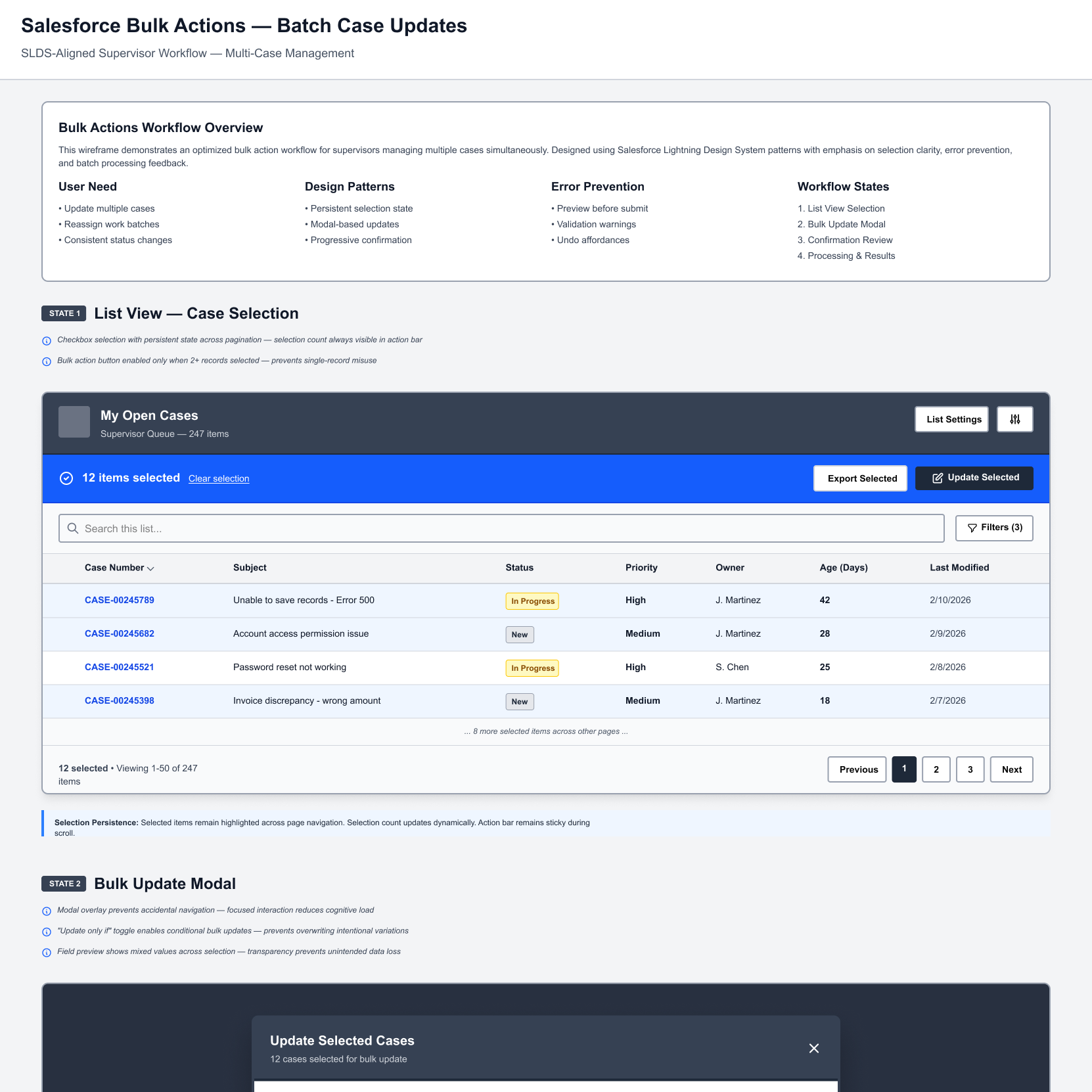Click "4. Processing & Results" workflow state
Screen dimensions: 1092x1092
tap(846, 256)
